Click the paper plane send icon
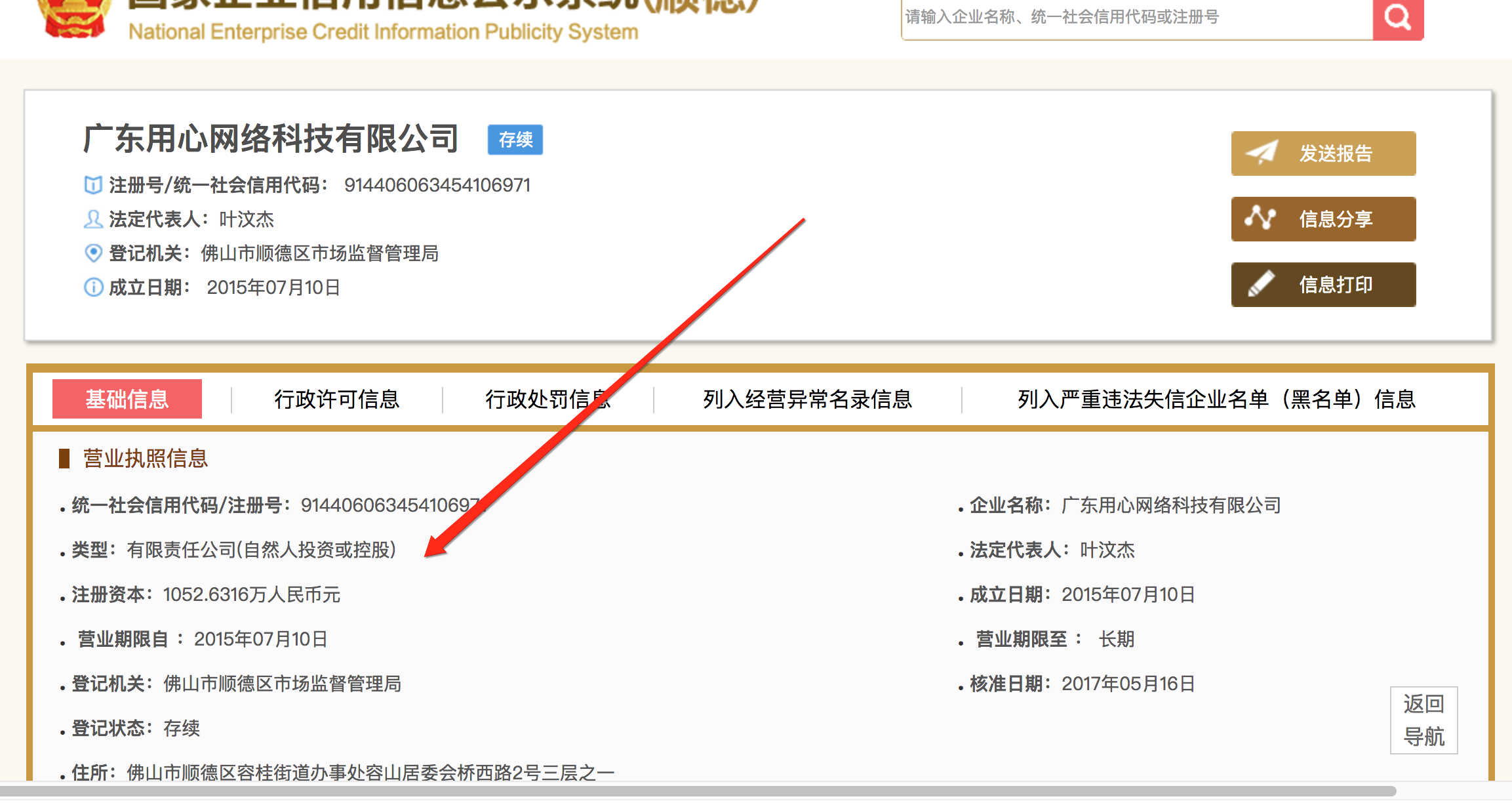The width and height of the screenshot is (1512, 803). pyautogui.click(x=1262, y=153)
